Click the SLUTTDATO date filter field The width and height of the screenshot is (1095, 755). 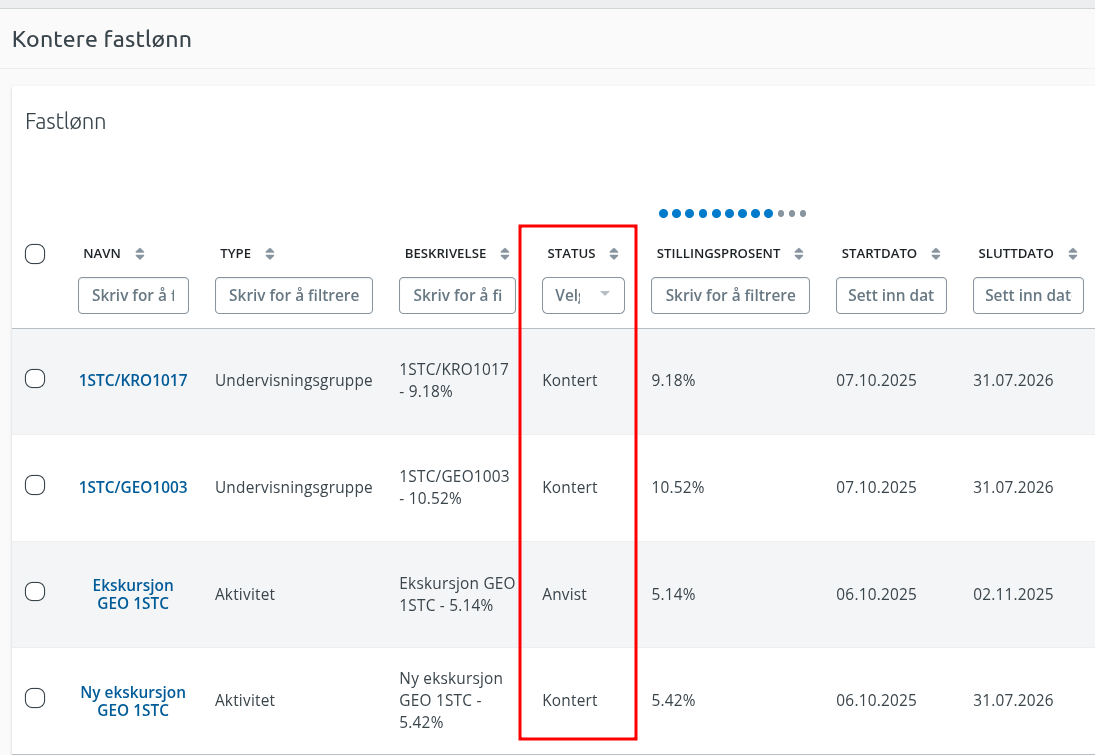coord(1028,295)
